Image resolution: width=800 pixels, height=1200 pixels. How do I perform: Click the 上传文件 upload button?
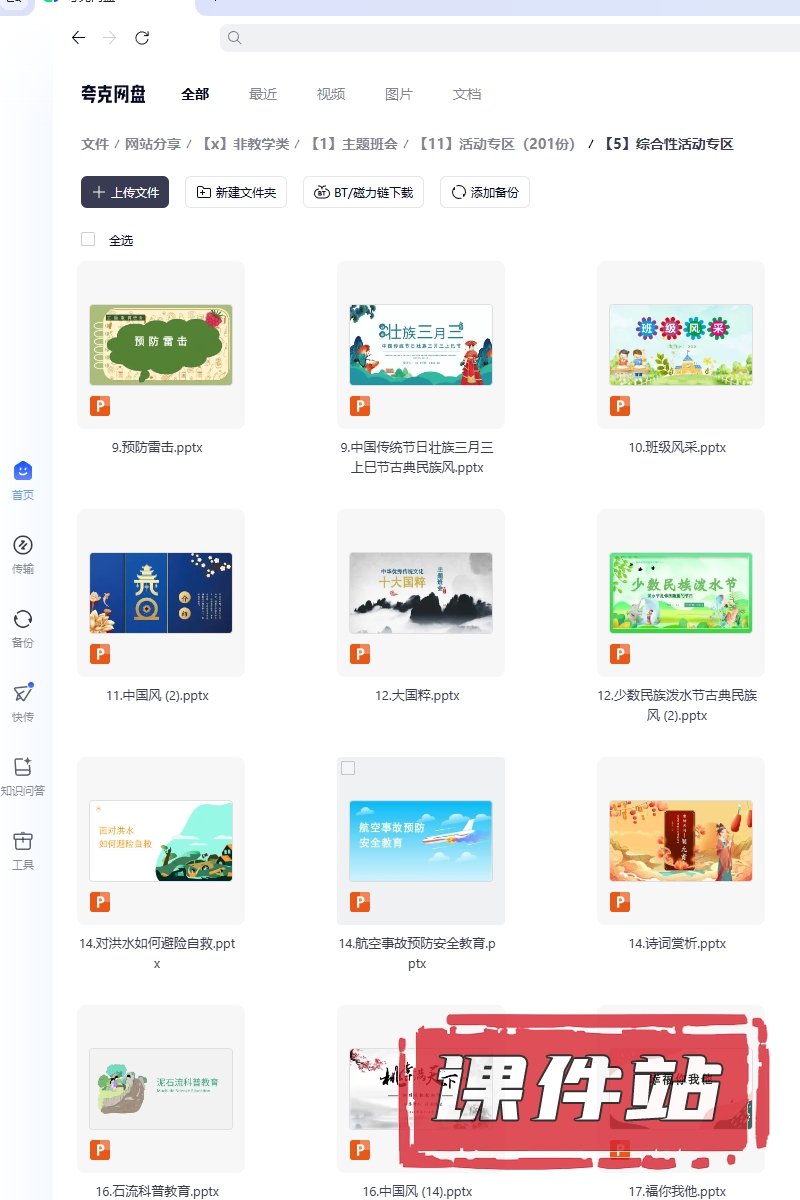click(x=125, y=192)
